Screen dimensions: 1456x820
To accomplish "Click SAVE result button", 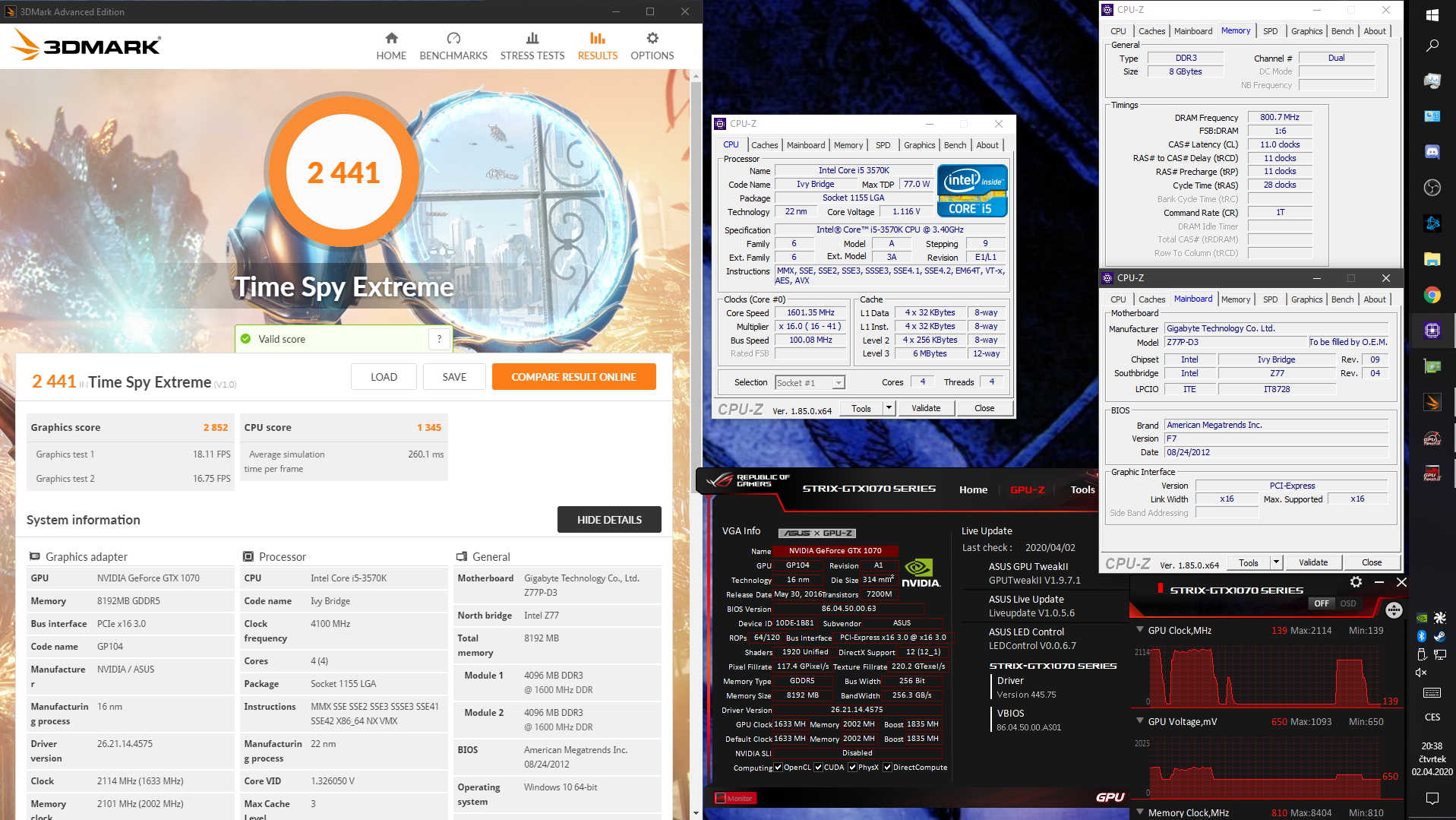I will (454, 377).
